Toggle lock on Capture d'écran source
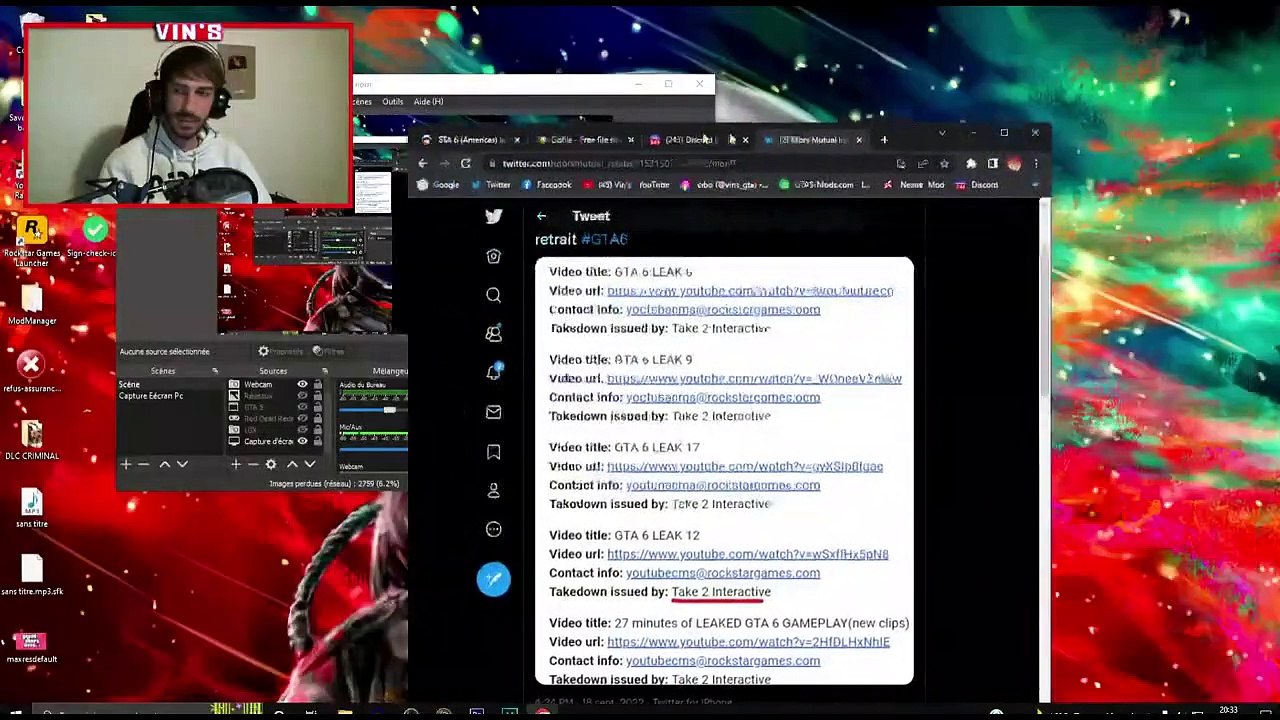Image resolution: width=1280 pixels, height=720 pixels. click(318, 441)
